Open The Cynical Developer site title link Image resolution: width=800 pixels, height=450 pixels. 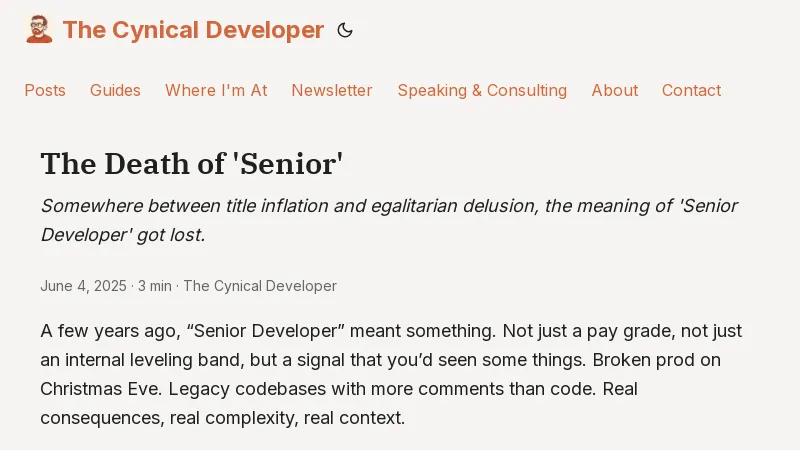(193, 30)
